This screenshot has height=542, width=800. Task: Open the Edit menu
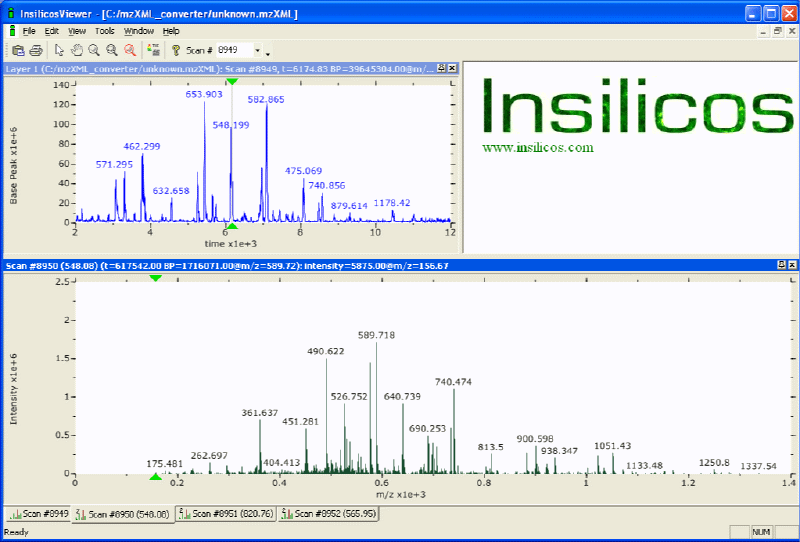(x=52, y=31)
